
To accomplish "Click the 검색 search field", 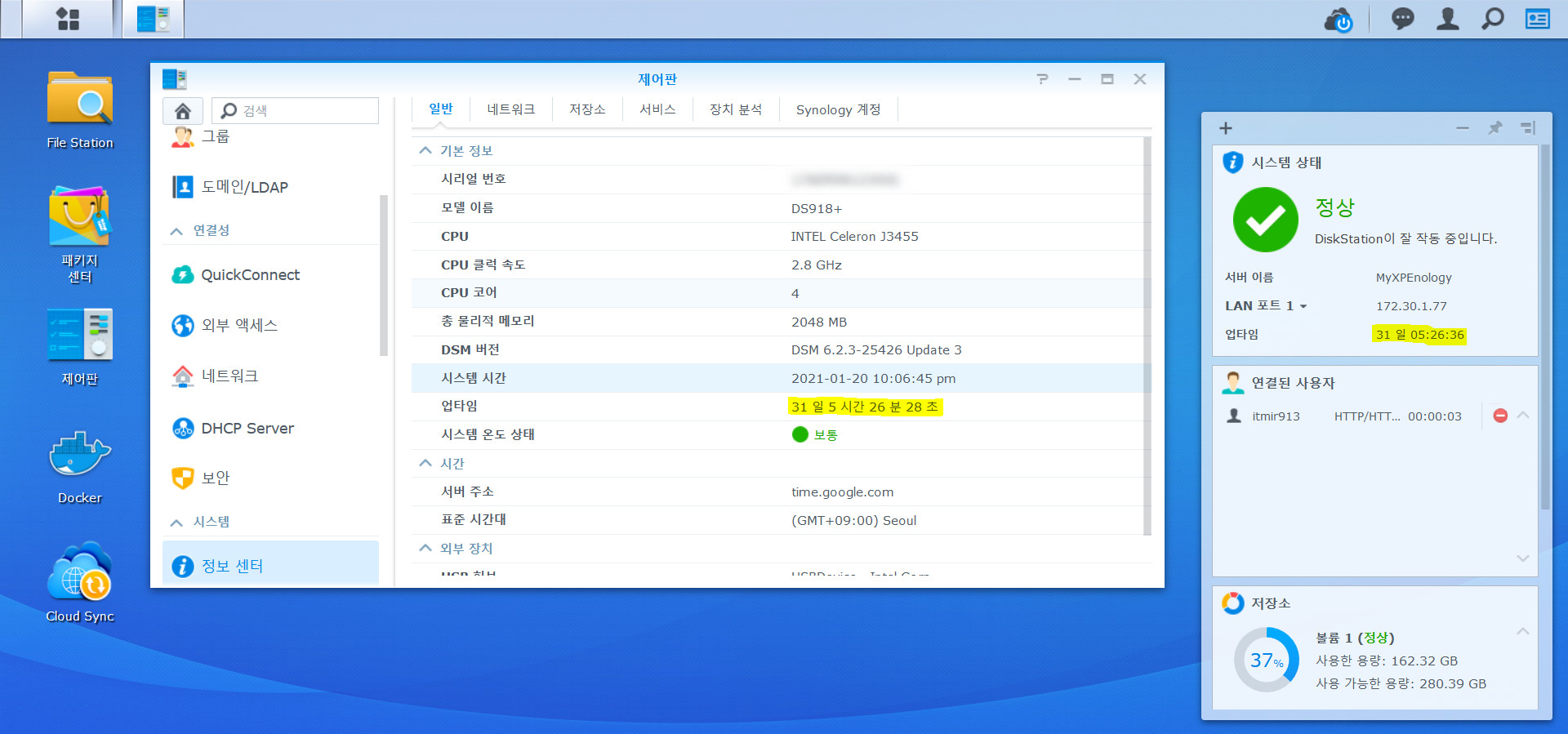I will [x=296, y=110].
